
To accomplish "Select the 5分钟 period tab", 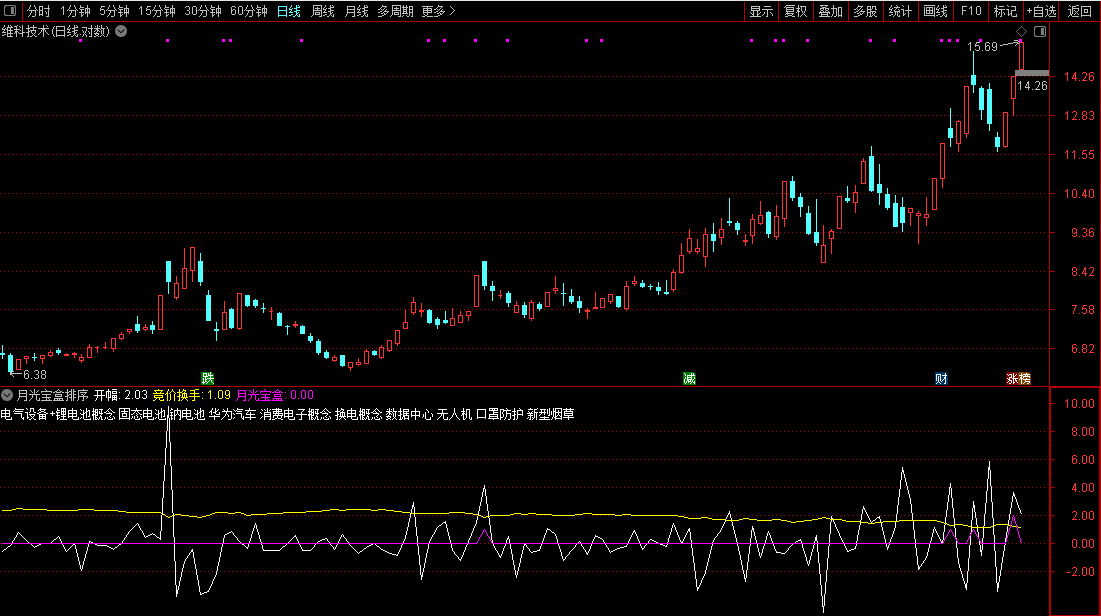I will click(x=114, y=11).
